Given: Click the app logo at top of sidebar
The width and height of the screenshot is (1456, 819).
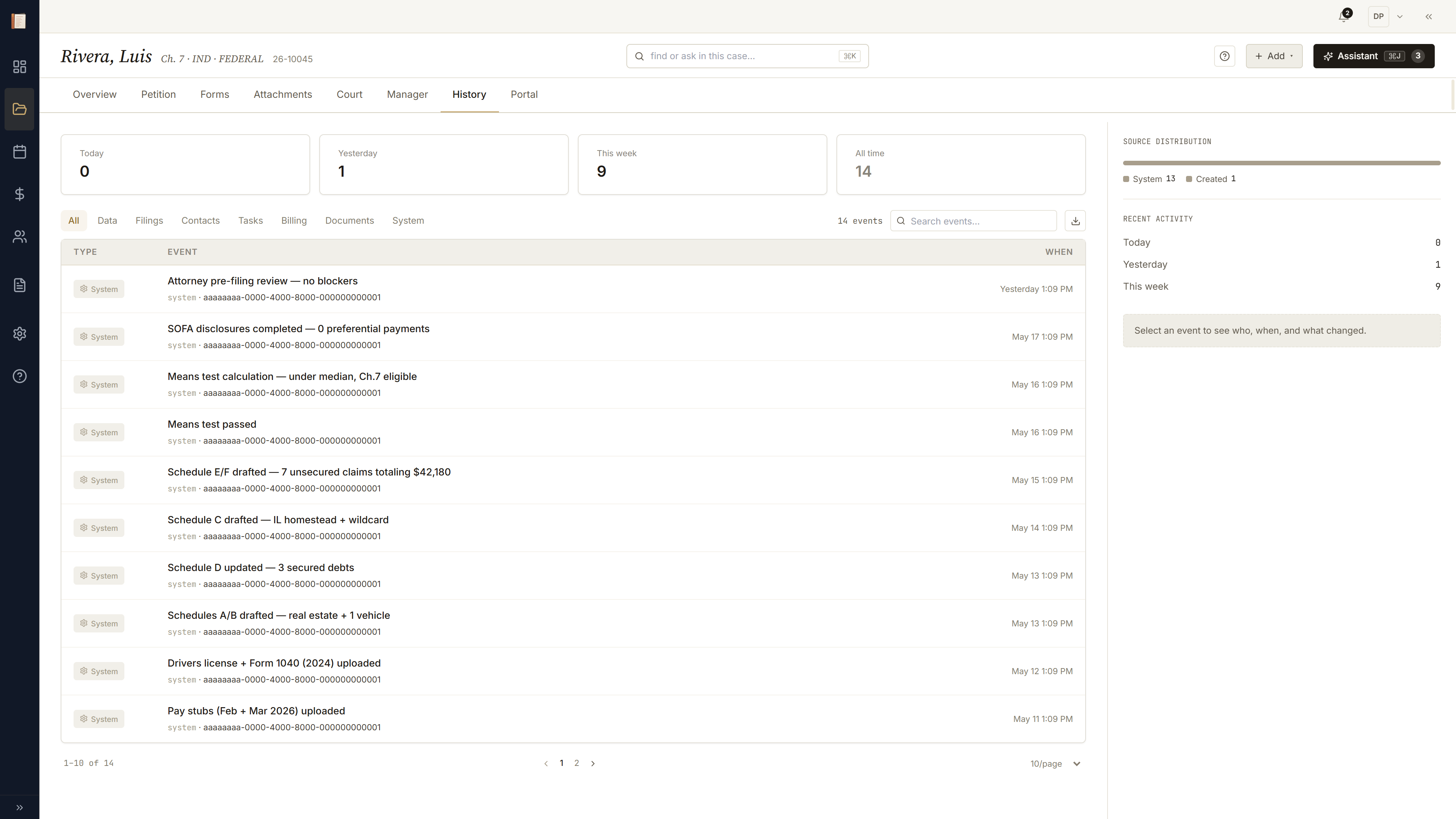Looking at the screenshot, I should pyautogui.click(x=19, y=21).
